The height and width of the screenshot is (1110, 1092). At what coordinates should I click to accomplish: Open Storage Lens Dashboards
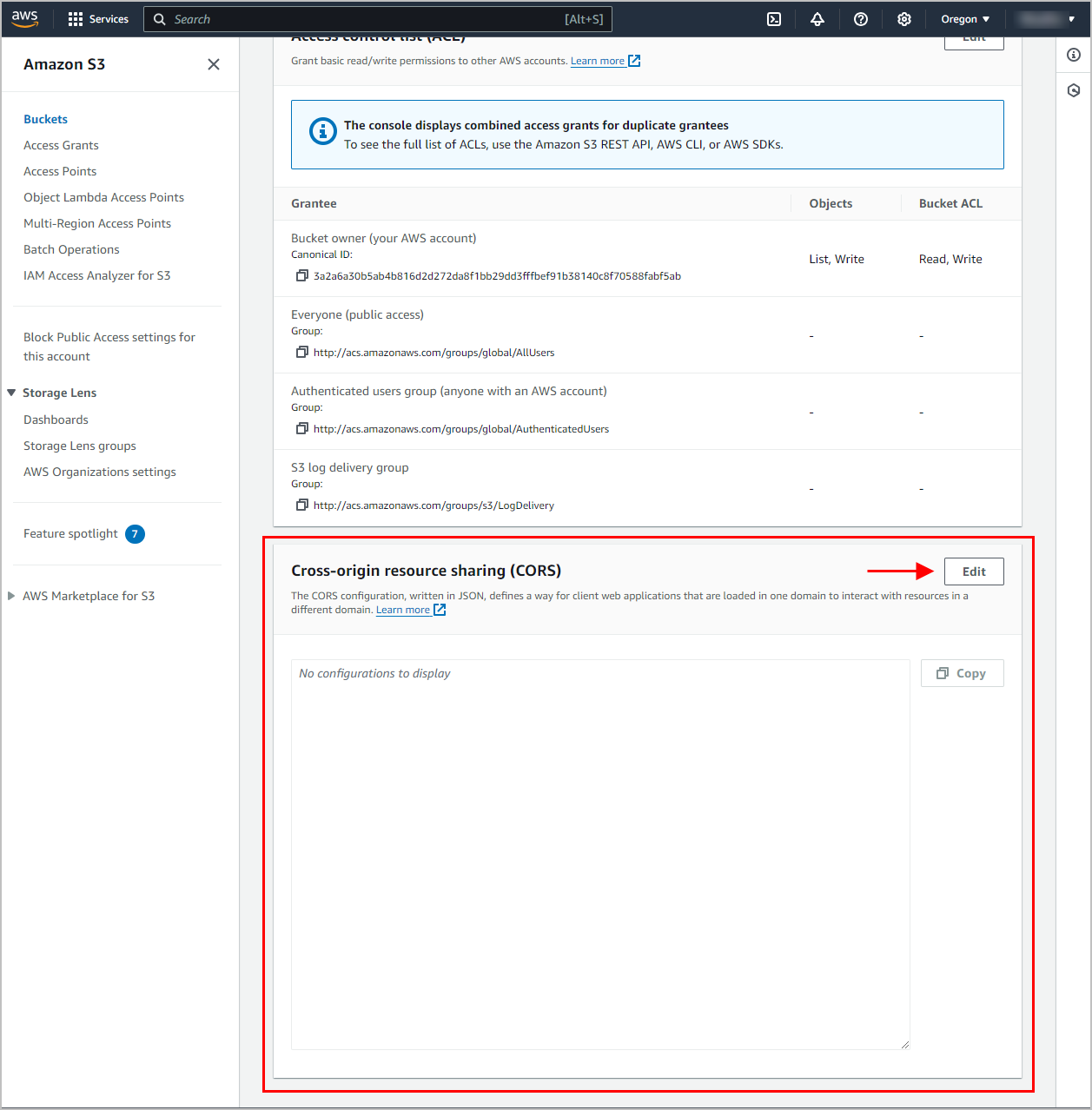point(56,420)
